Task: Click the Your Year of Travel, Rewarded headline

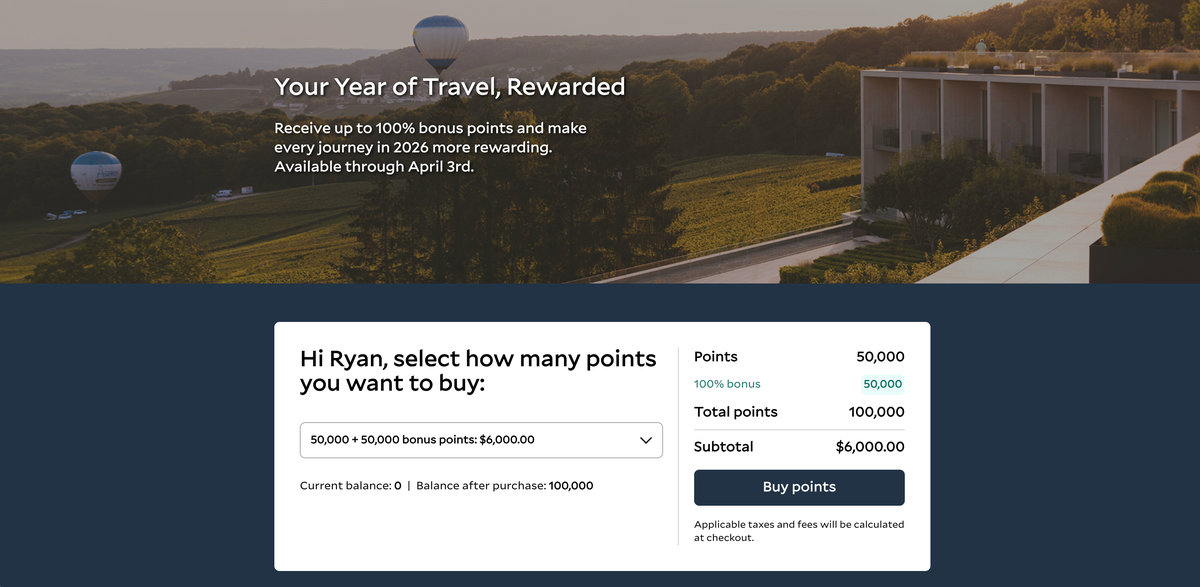Action: point(449,87)
